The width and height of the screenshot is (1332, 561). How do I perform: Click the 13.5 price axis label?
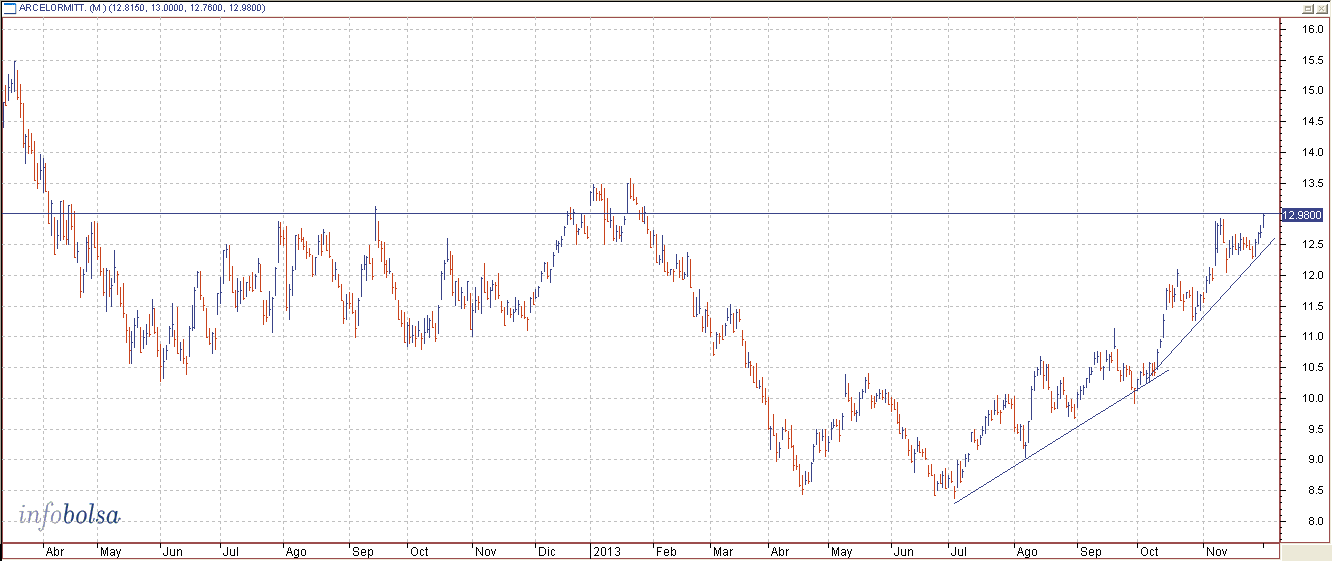[x=1312, y=183]
